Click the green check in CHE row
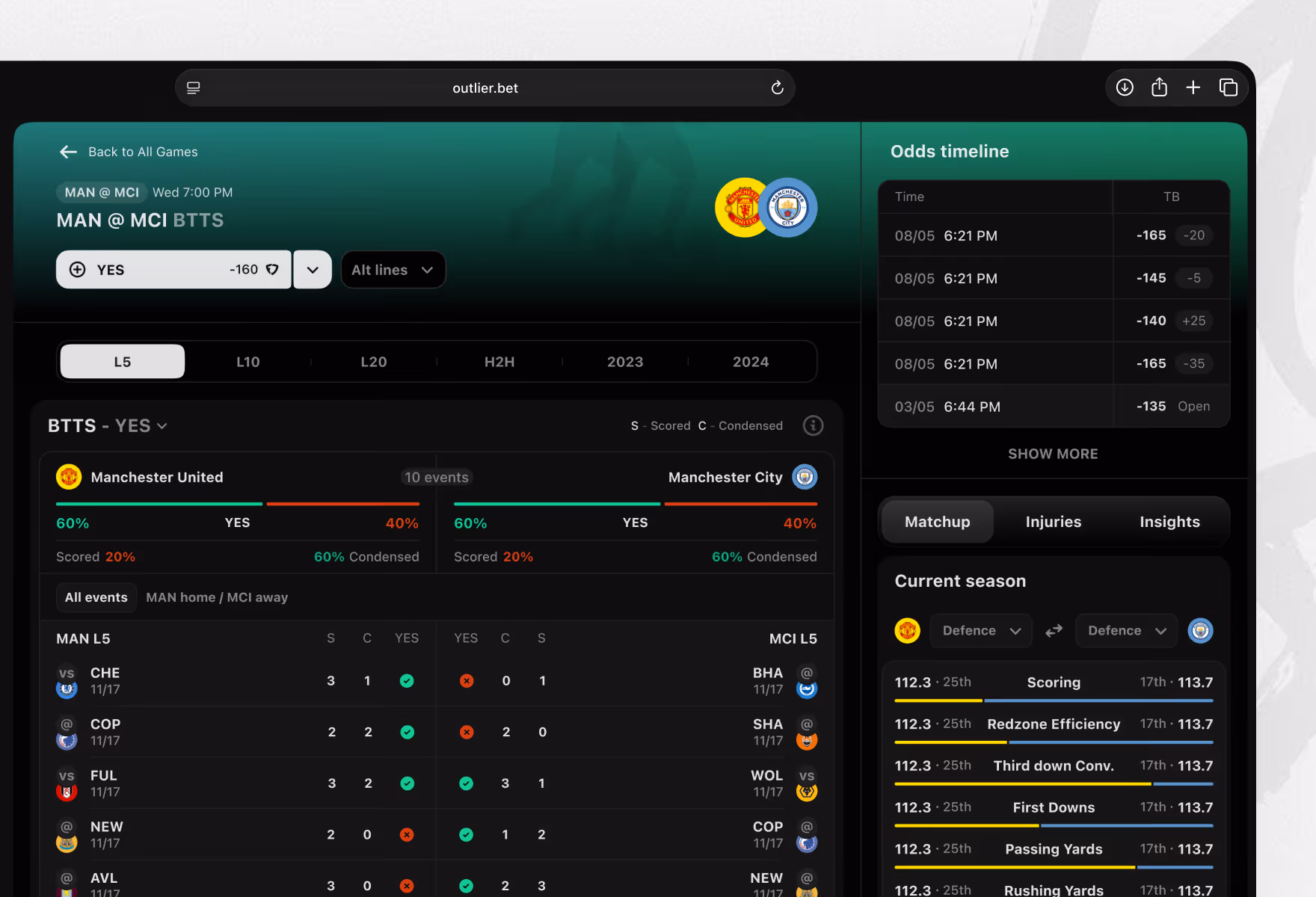Screen dimensions: 1316x897 tap(407, 681)
